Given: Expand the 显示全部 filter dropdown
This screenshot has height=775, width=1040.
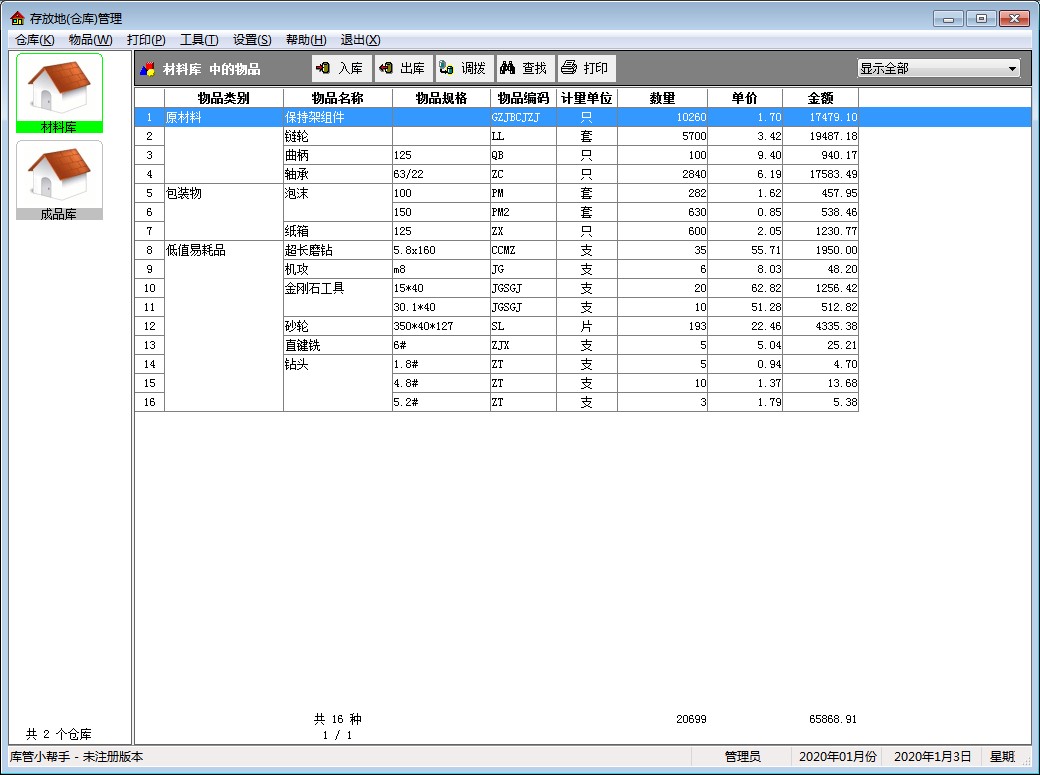Looking at the screenshot, I should (x=1012, y=69).
